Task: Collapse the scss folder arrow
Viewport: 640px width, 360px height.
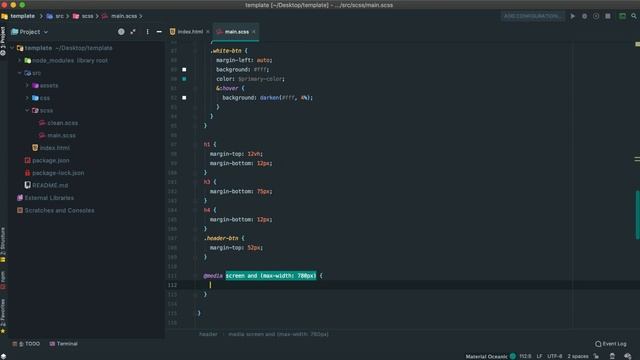Action: click(27, 110)
